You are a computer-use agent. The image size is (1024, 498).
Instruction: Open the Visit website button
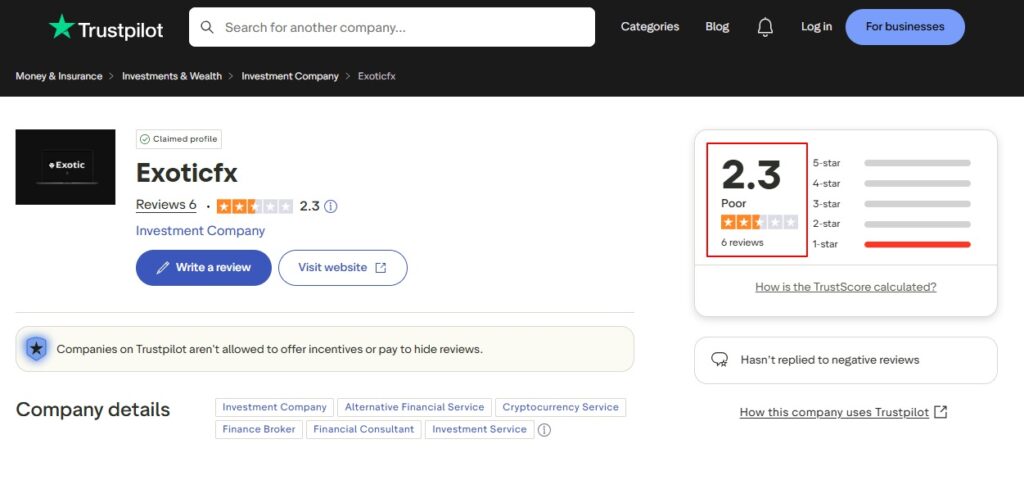click(342, 268)
